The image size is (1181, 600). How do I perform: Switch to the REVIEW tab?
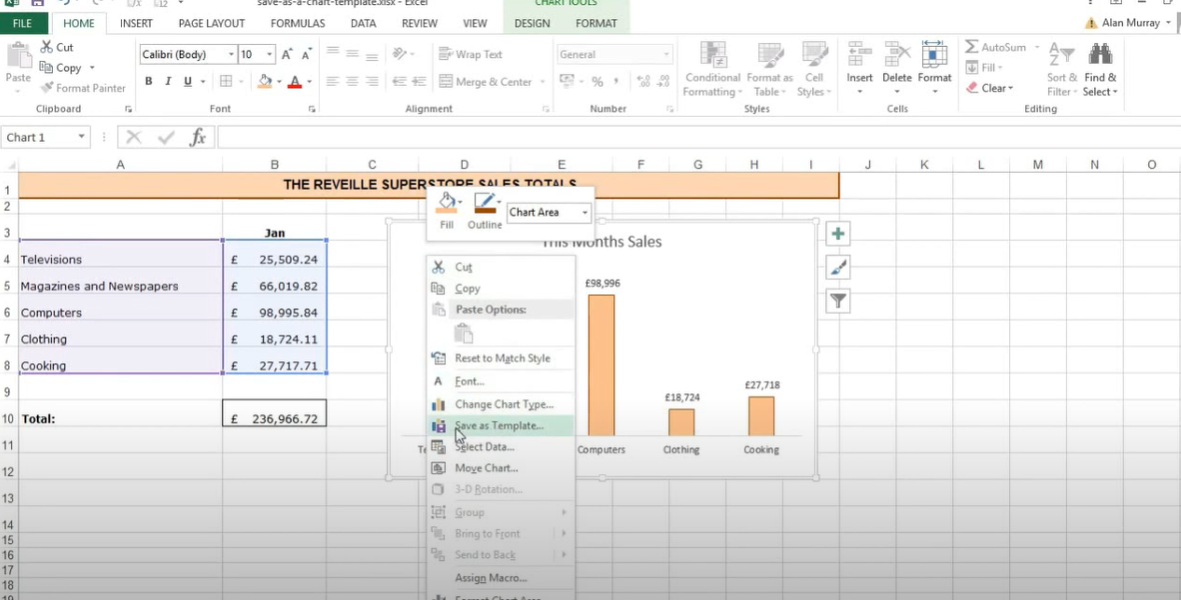click(420, 23)
